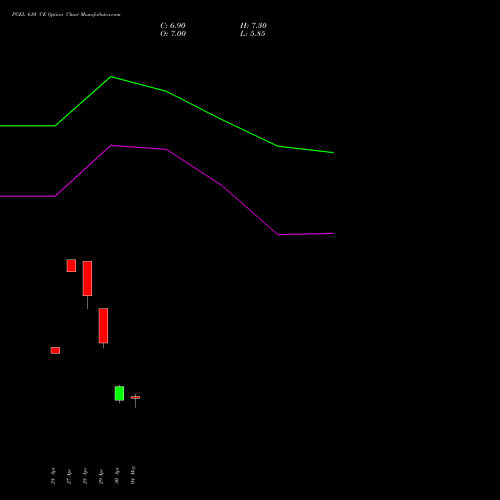Click the '28 Apr' date axis label
500x500 pixels.
(x=85, y=476)
